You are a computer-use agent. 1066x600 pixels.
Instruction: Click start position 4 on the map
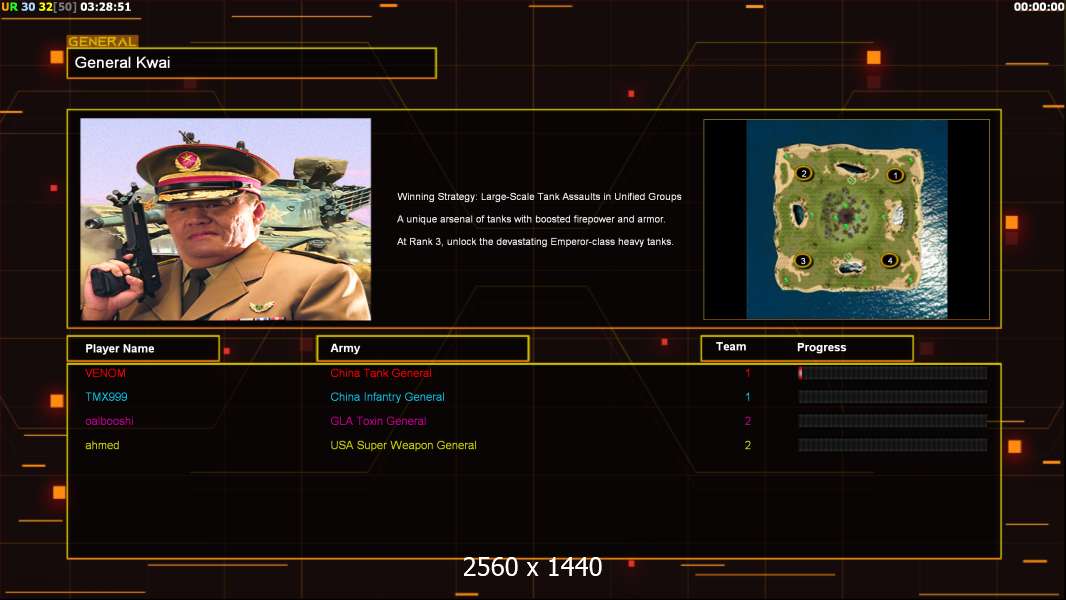point(889,260)
